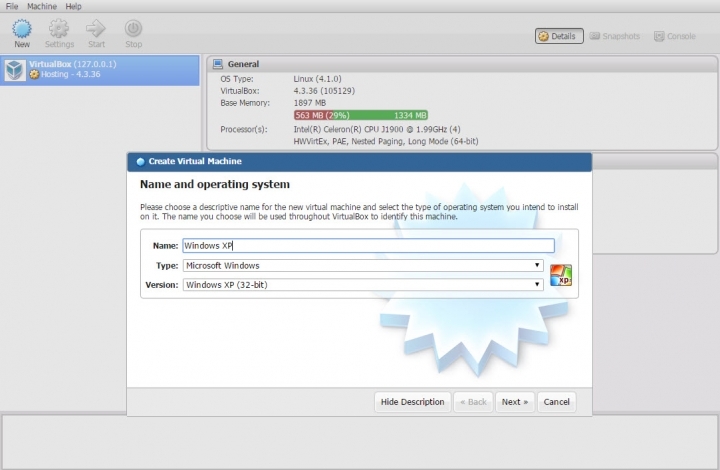Click the Windows XP OS type icon
720x470 pixels.
click(x=561, y=275)
